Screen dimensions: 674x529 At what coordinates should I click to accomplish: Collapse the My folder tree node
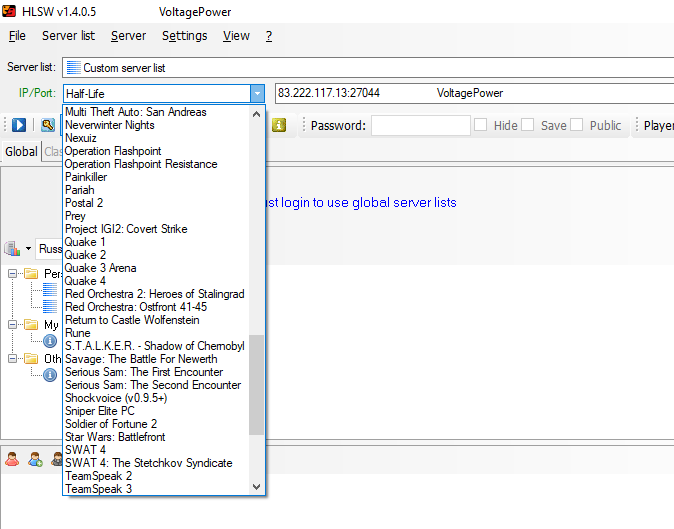tap(12, 324)
